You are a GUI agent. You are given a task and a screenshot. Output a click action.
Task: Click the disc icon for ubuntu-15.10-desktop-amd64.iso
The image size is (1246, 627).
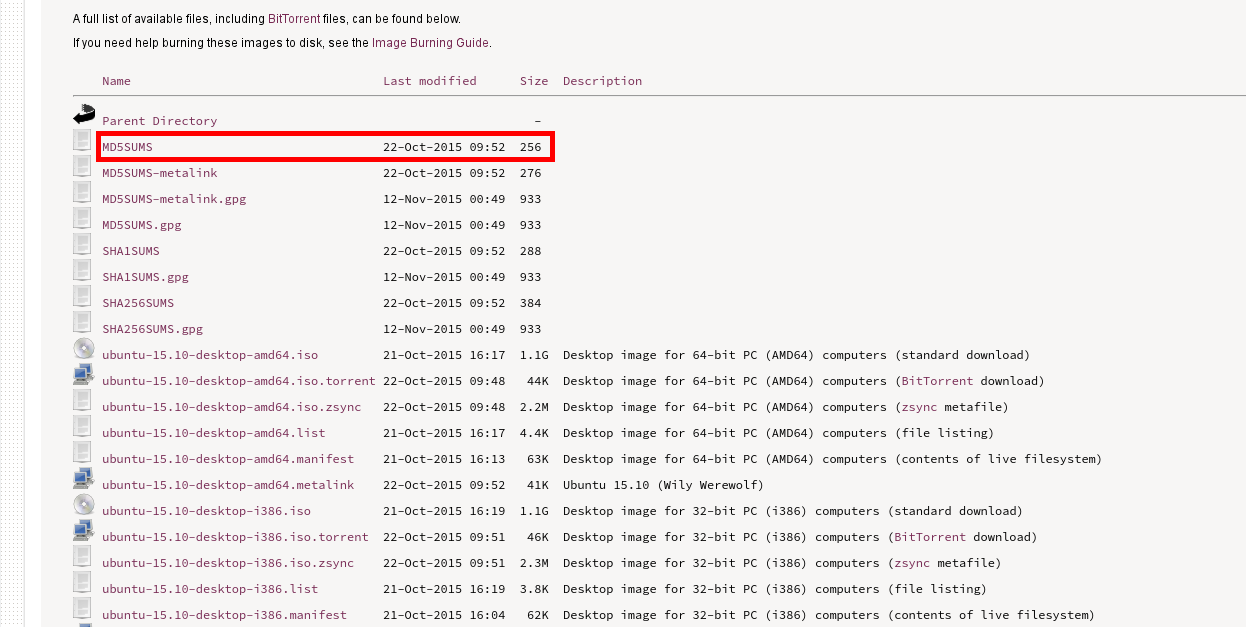83,349
